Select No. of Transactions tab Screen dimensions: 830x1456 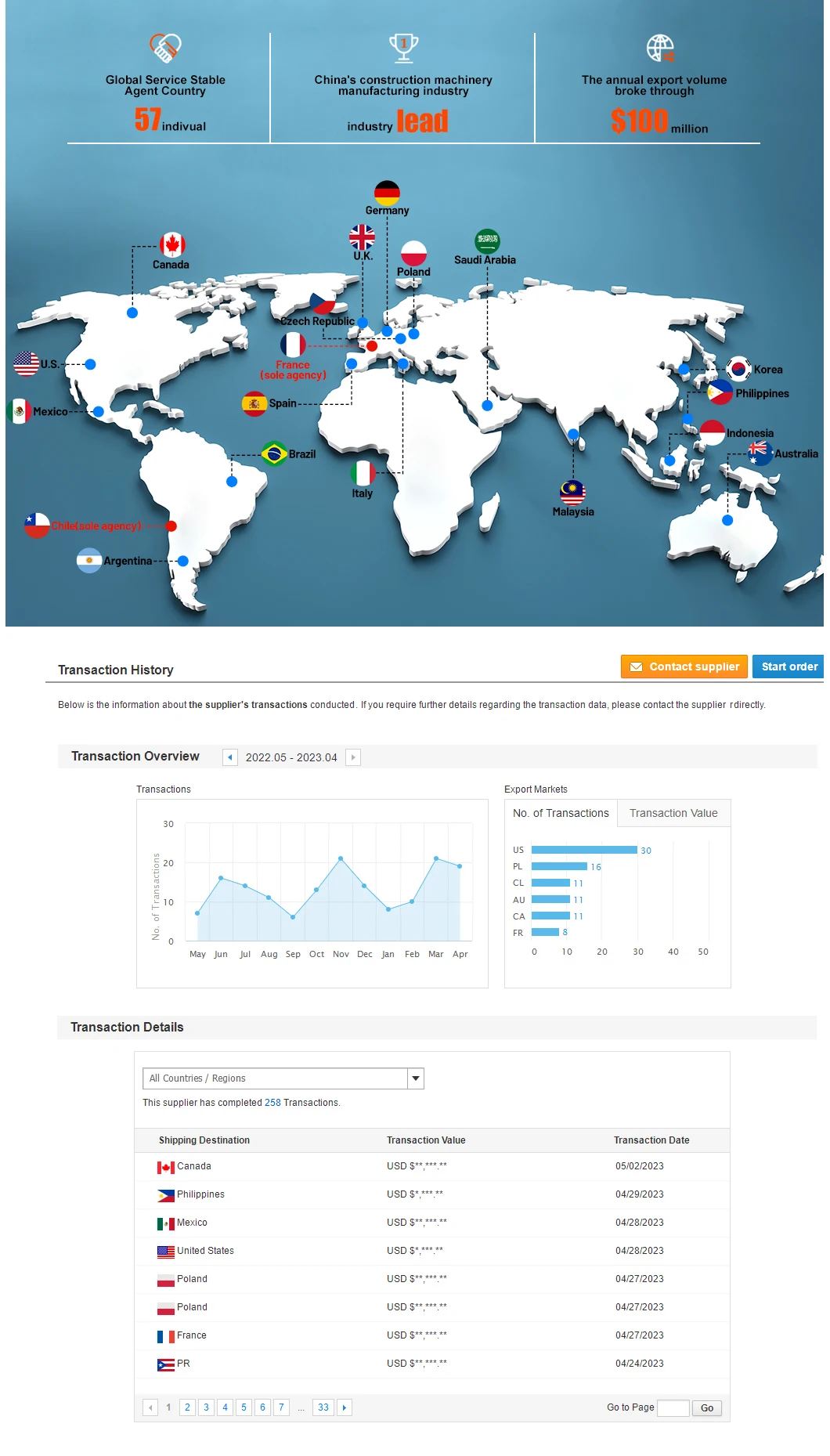click(x=561, y=813)
